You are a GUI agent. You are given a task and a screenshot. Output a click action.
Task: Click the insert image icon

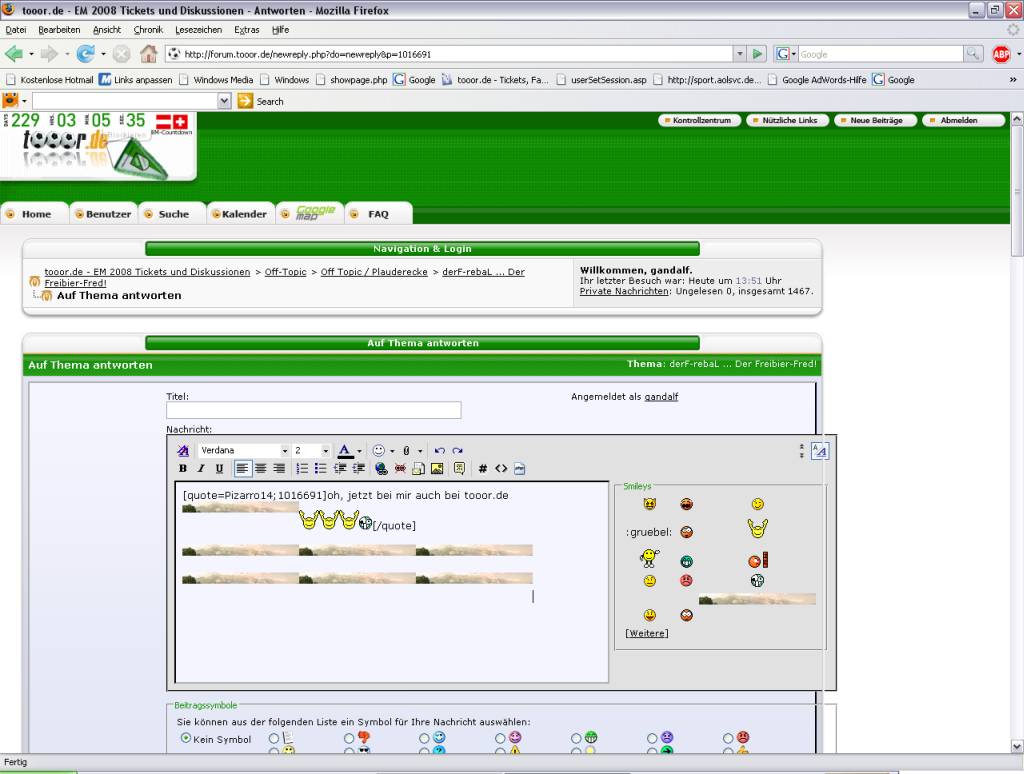pos(437,468)
